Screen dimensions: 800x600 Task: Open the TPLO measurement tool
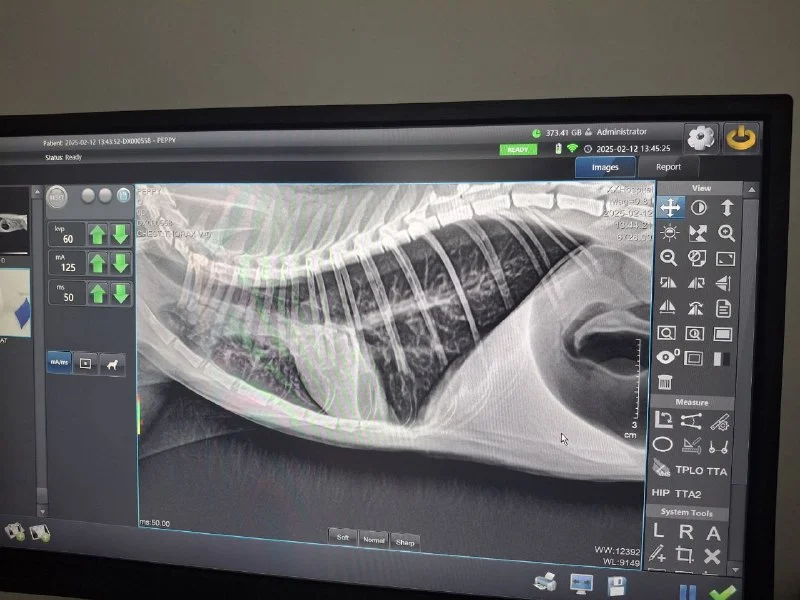pos(689,470)
